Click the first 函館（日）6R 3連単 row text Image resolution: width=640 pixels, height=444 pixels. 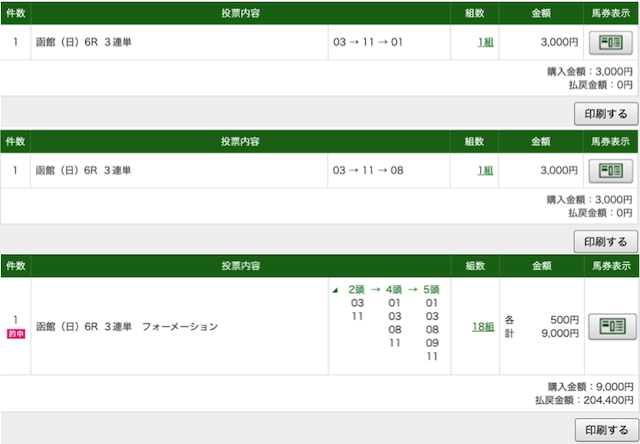point(84,42)
